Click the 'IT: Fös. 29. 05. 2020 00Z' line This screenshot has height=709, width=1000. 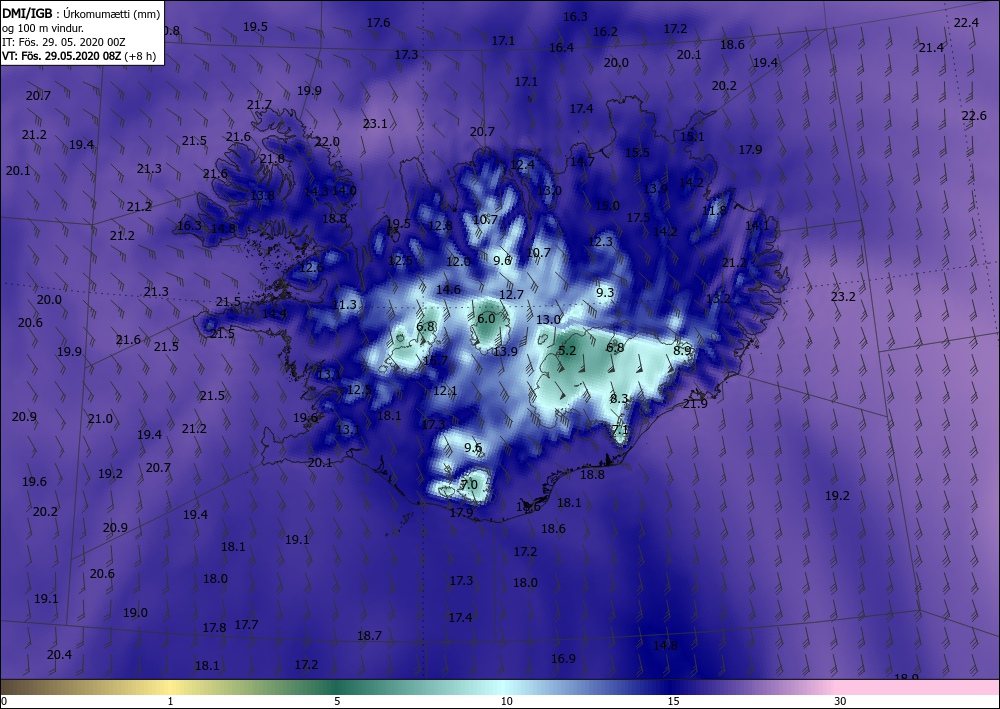tap(64, 42)
